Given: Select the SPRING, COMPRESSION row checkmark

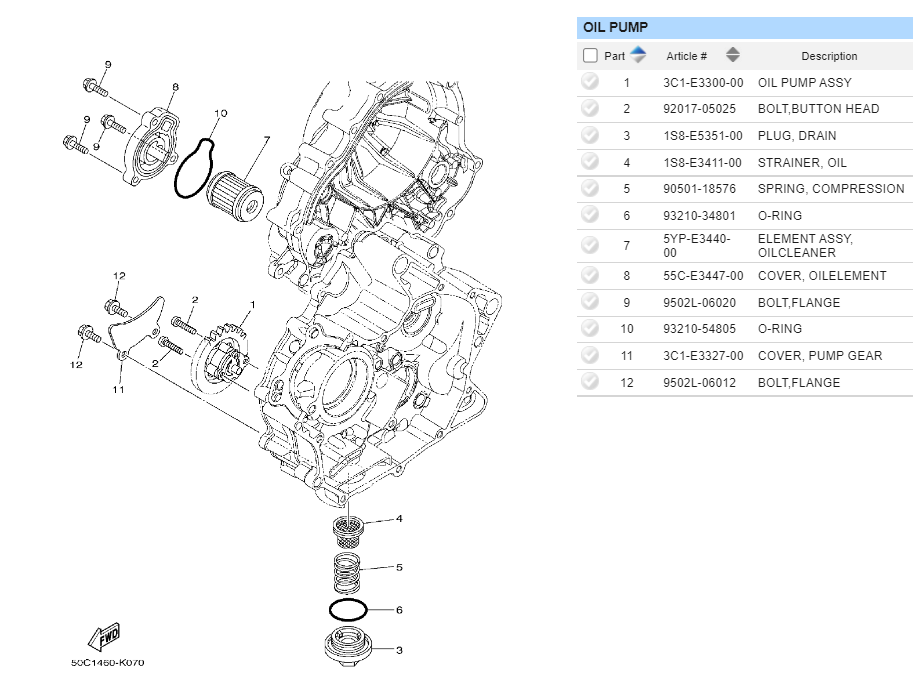Looking at the screenshot, I should [590, 188].
